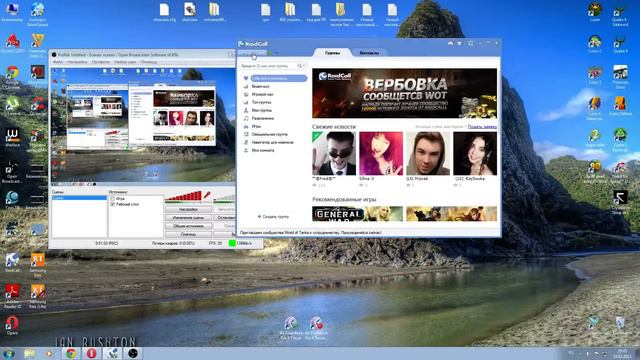The width and height of the screenshot is (640, 360).
Task: Click the Plugins button in OBS
Action: (188, 234)
